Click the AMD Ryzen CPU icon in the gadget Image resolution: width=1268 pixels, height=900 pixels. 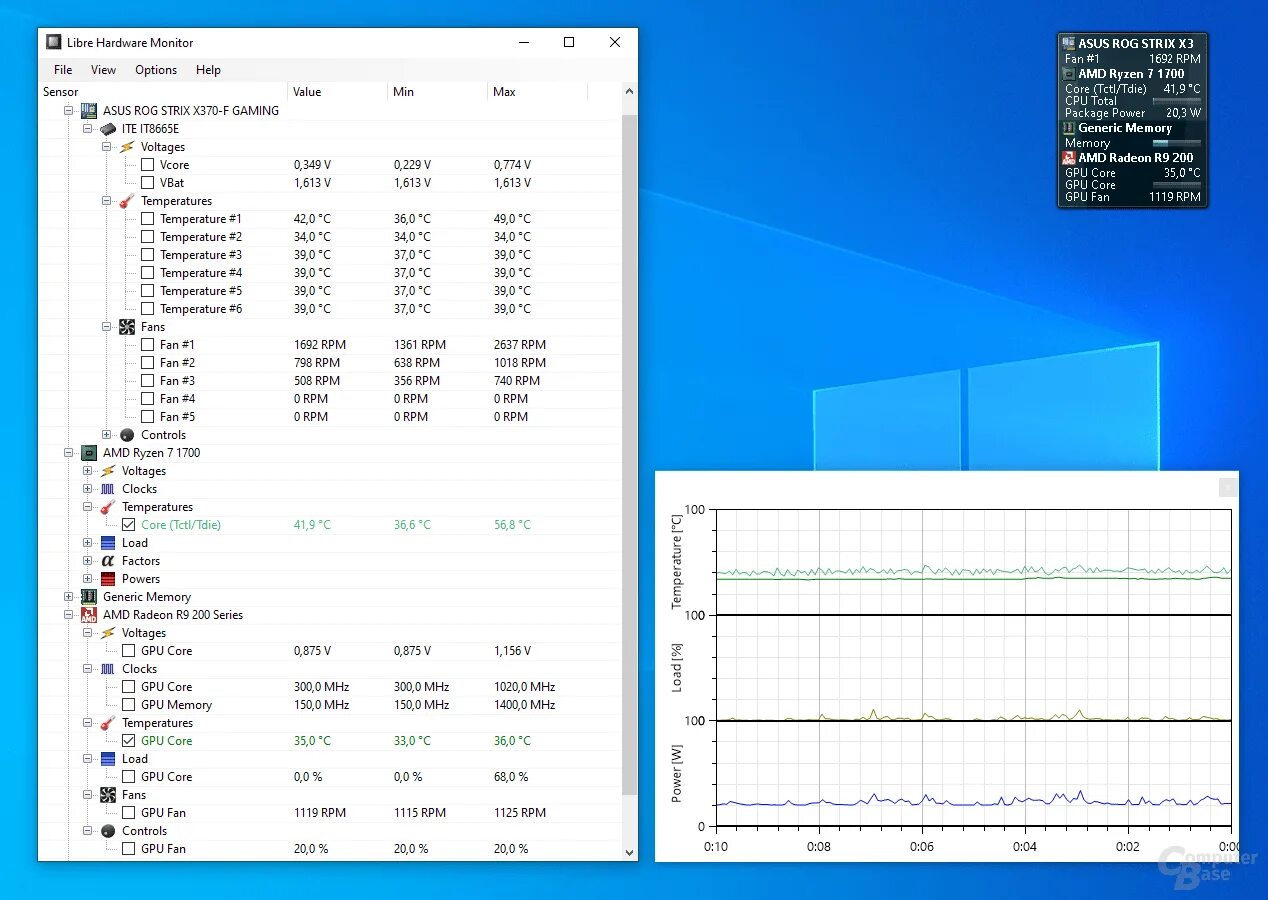(x=1069, y=74)
